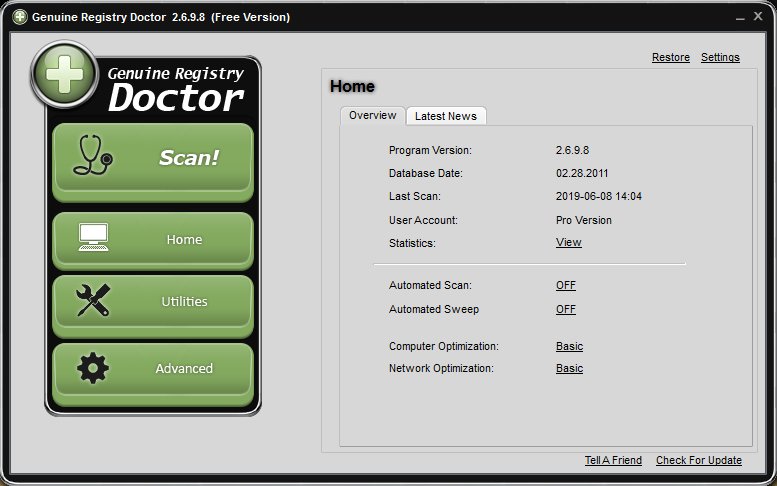Click the computer monitor icon for Home

93,237
